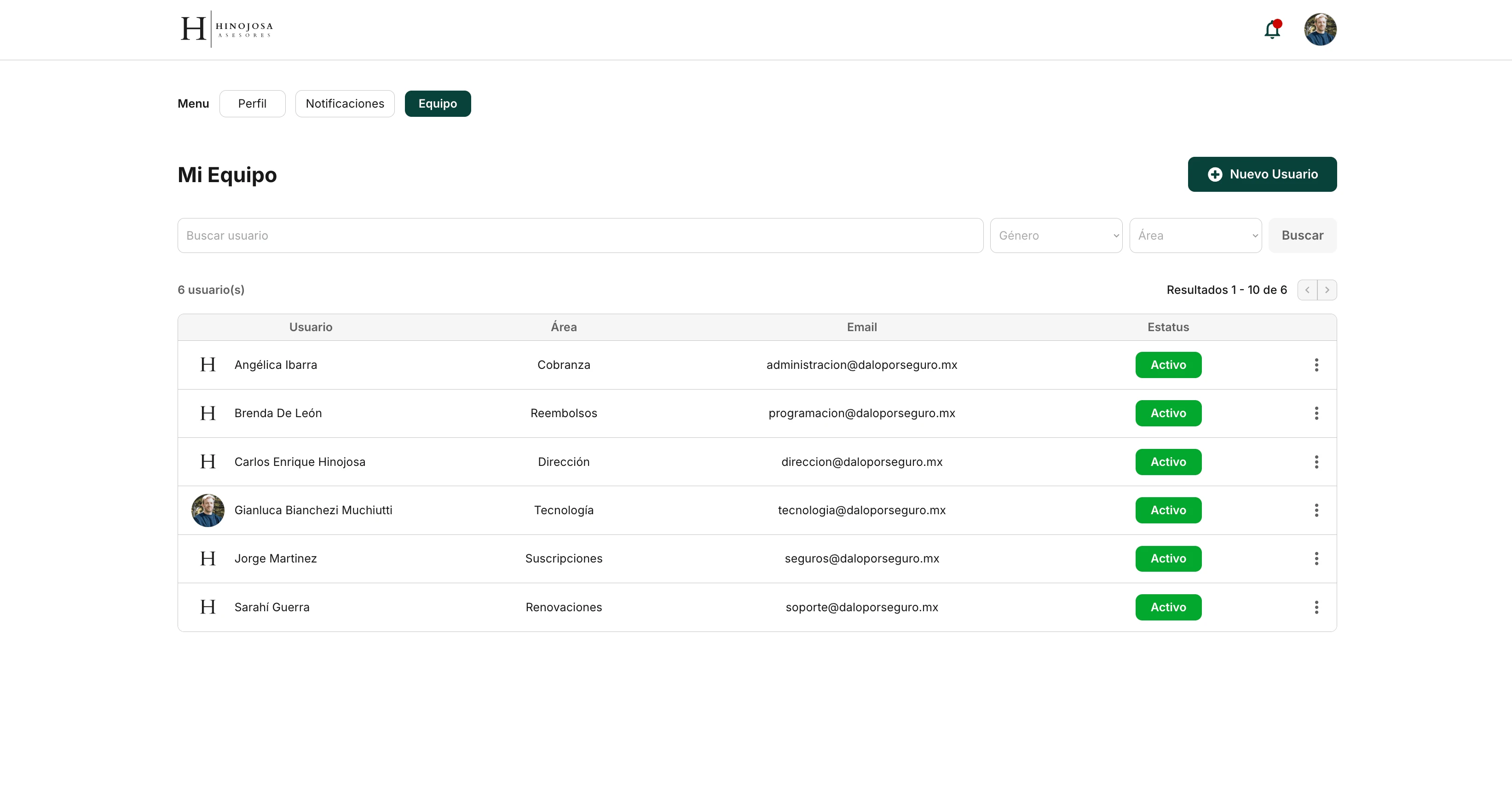Select the name Gianluca Bianchezi Muchiutti
1512x792 pixels.
tap(313, 511)
